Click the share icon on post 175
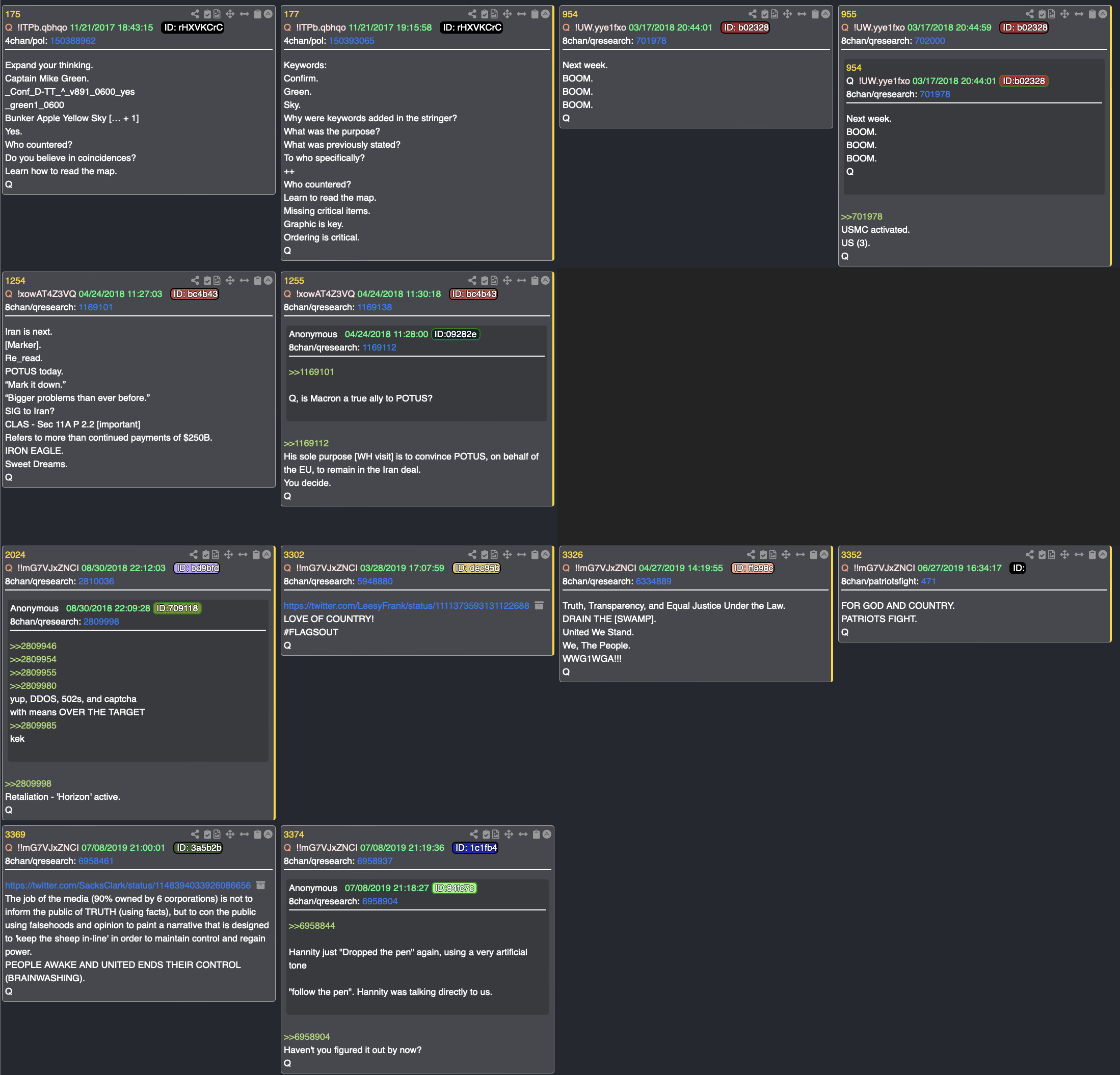The height and width of the screenshot is (1075, 1120). point(195,14)
